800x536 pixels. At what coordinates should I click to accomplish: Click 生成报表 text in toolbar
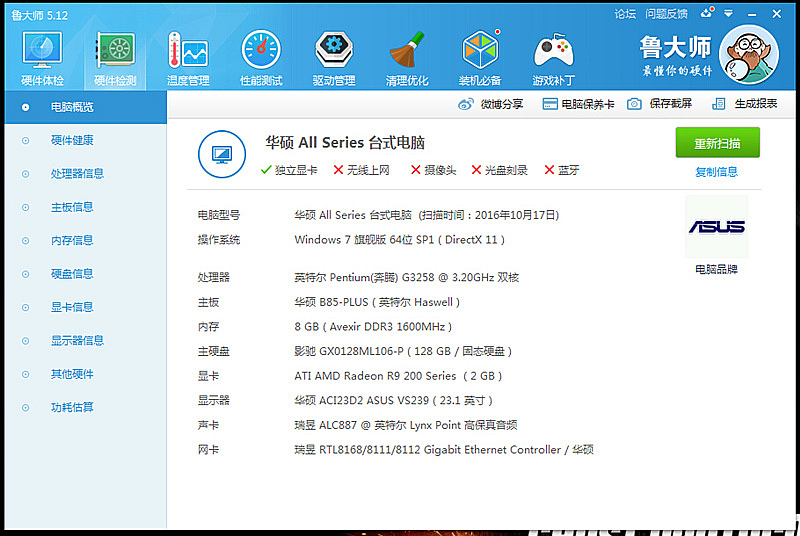tap(756, 104)
